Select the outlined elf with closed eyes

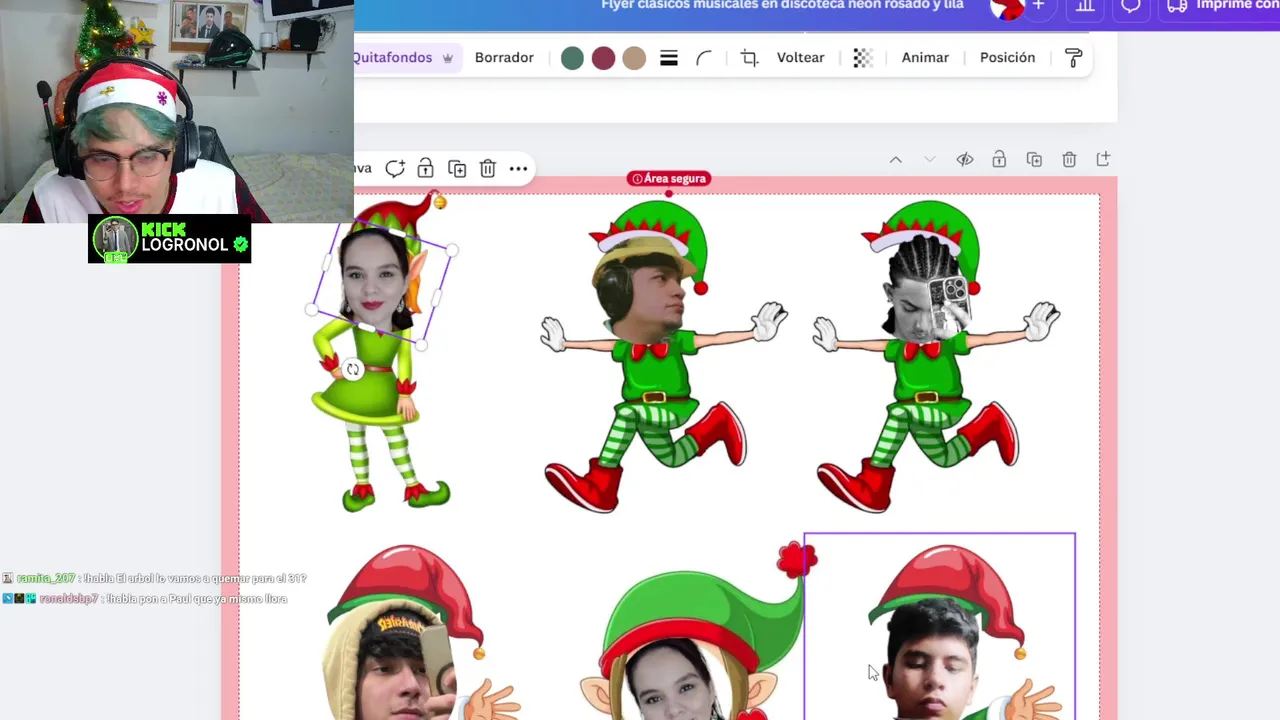[940, 627]
